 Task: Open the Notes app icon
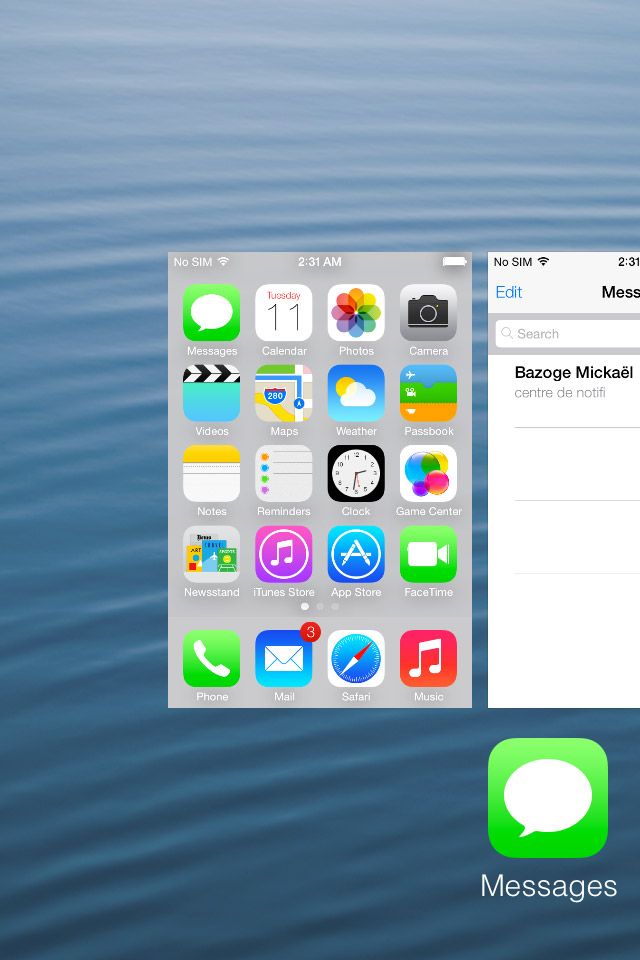[211, 473]
